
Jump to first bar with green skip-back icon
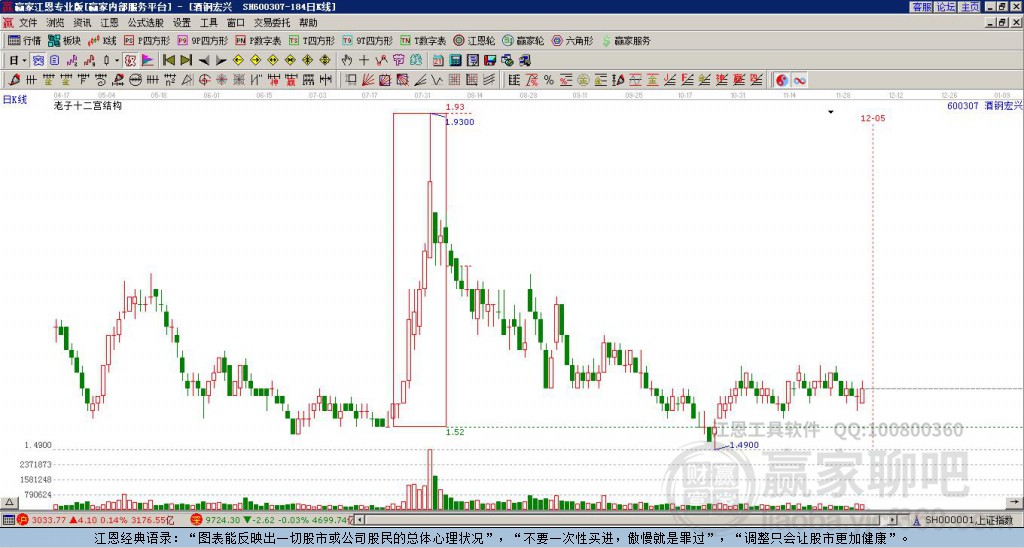tap(168, 61)
